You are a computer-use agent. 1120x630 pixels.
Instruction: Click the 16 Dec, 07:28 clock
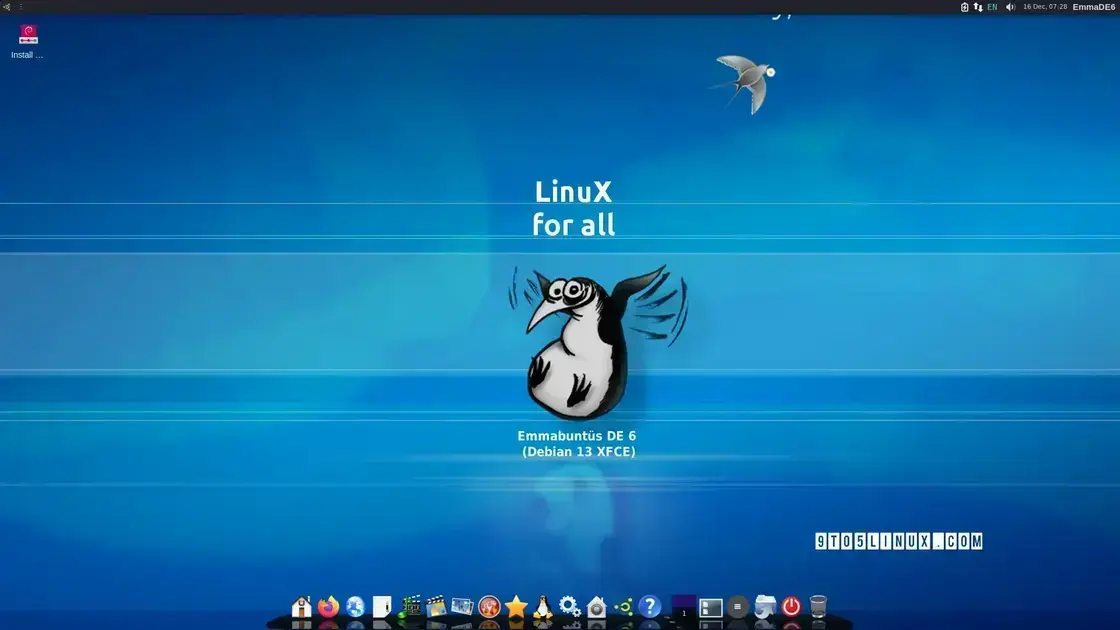coord(1045,6)
